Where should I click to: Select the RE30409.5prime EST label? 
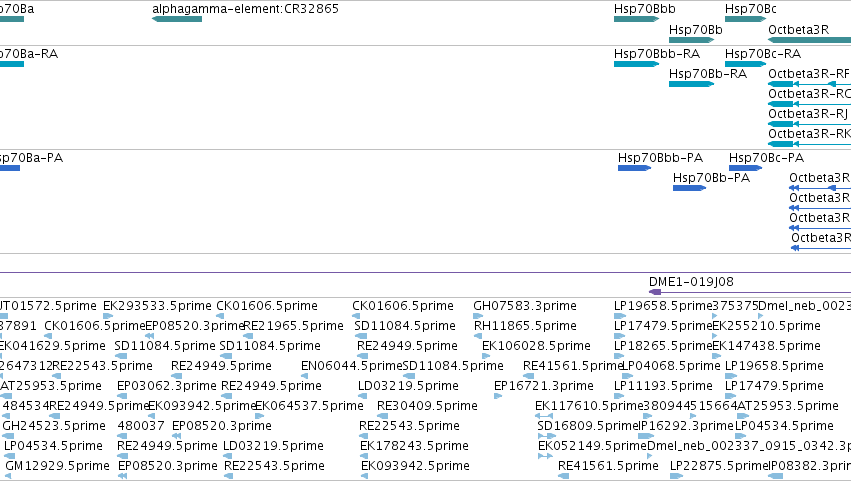coord(427,406)
